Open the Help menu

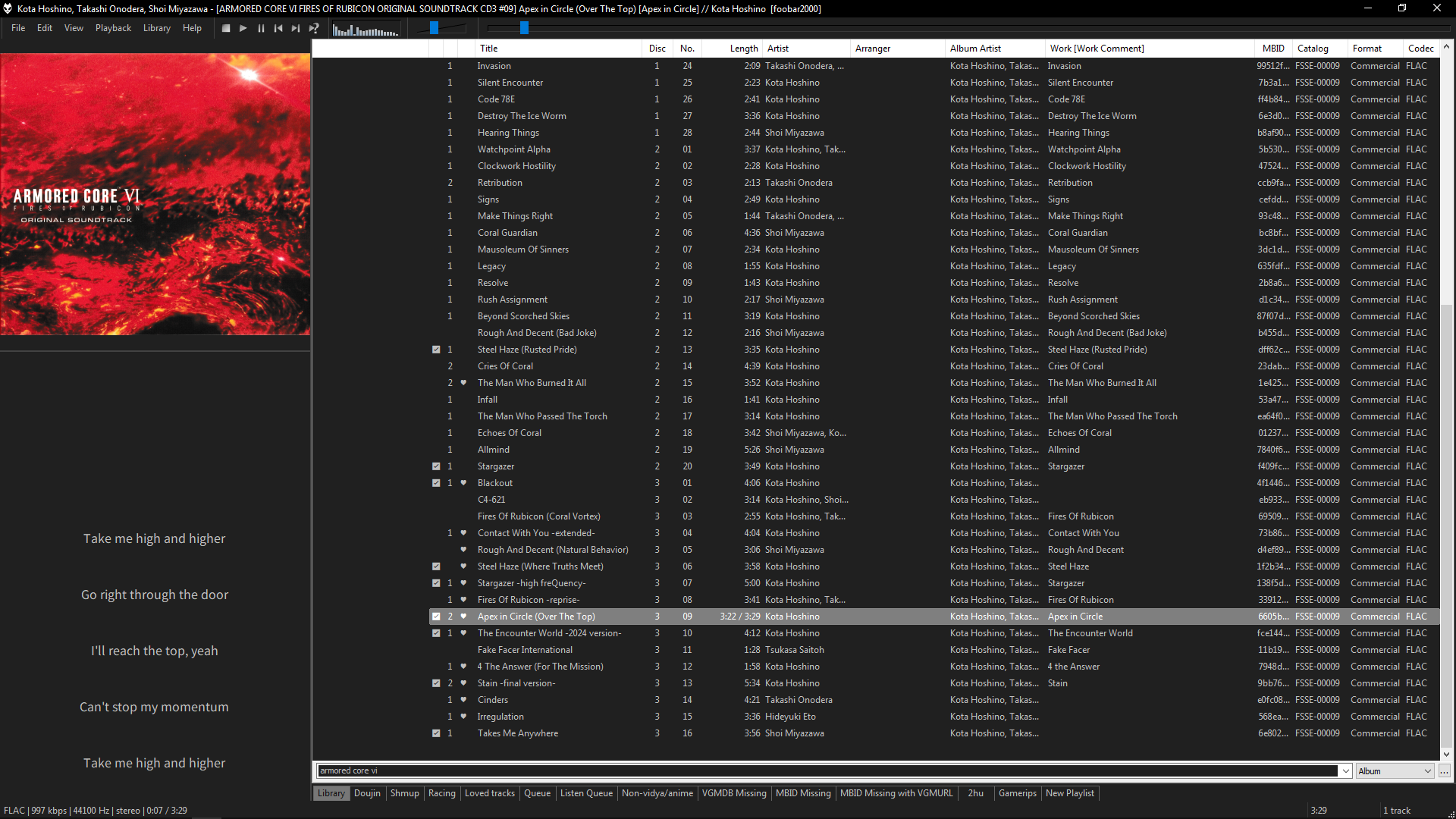click(x=192, y=28)
